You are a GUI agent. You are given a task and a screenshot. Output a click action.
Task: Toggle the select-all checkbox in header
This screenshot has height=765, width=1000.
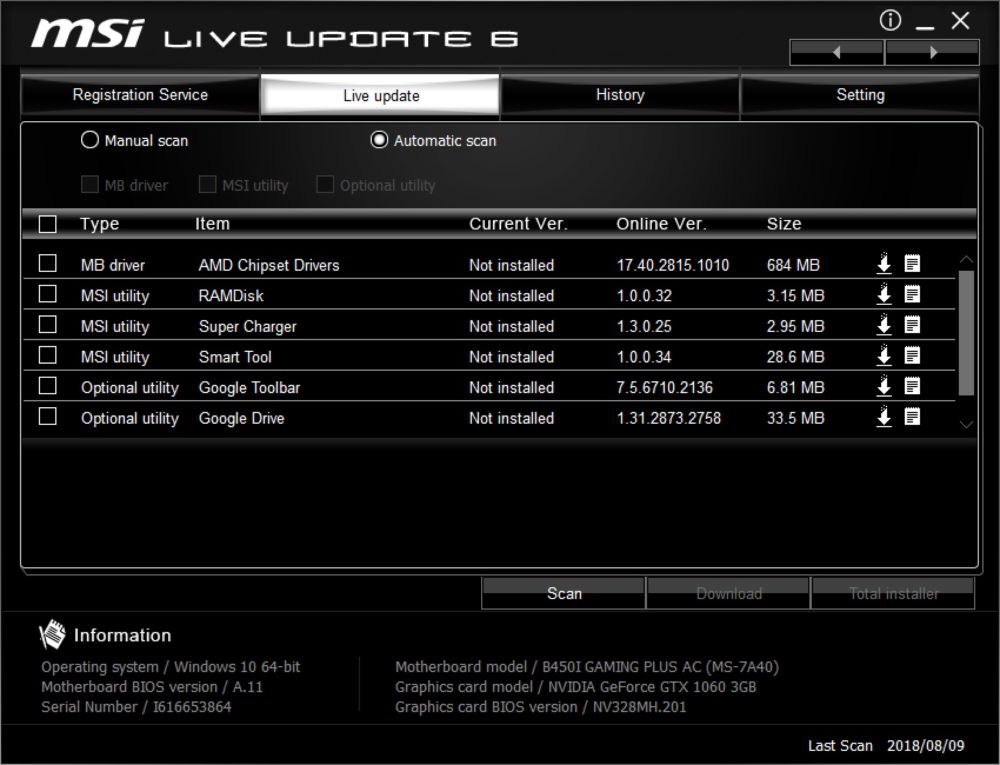48,224
